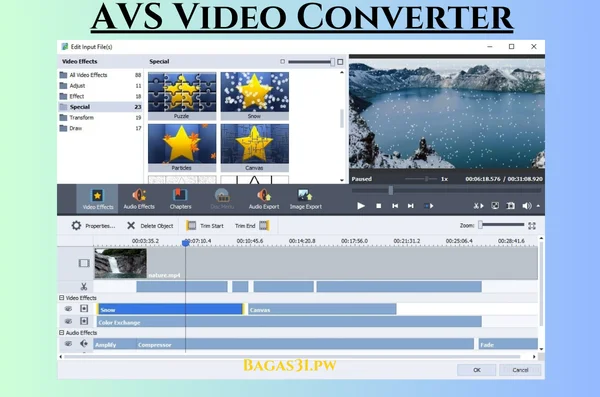Stop the preview playback
The height and width of the screenshot is (397, 600).
tap(378, 206)
